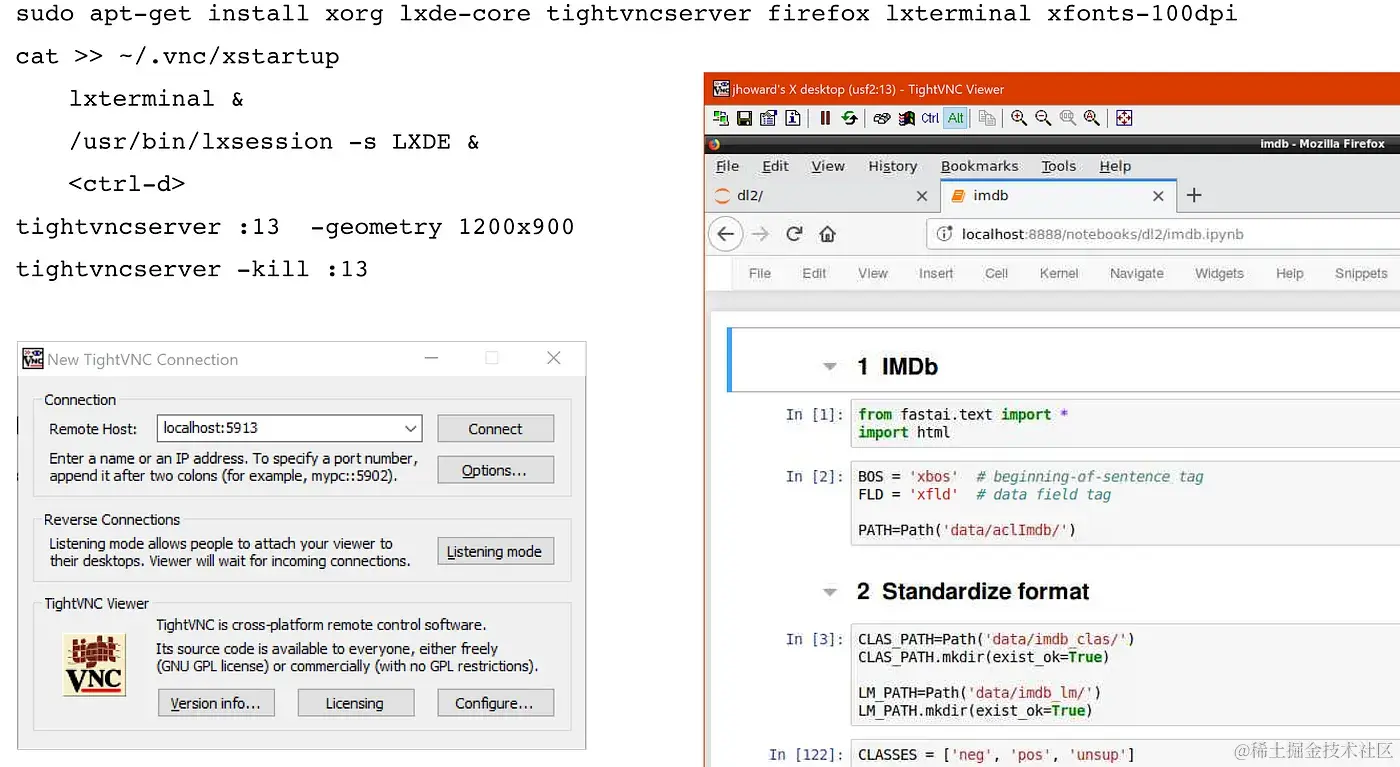
Task: Click the localhost:8888 address bar
Action: (1163, 234)
